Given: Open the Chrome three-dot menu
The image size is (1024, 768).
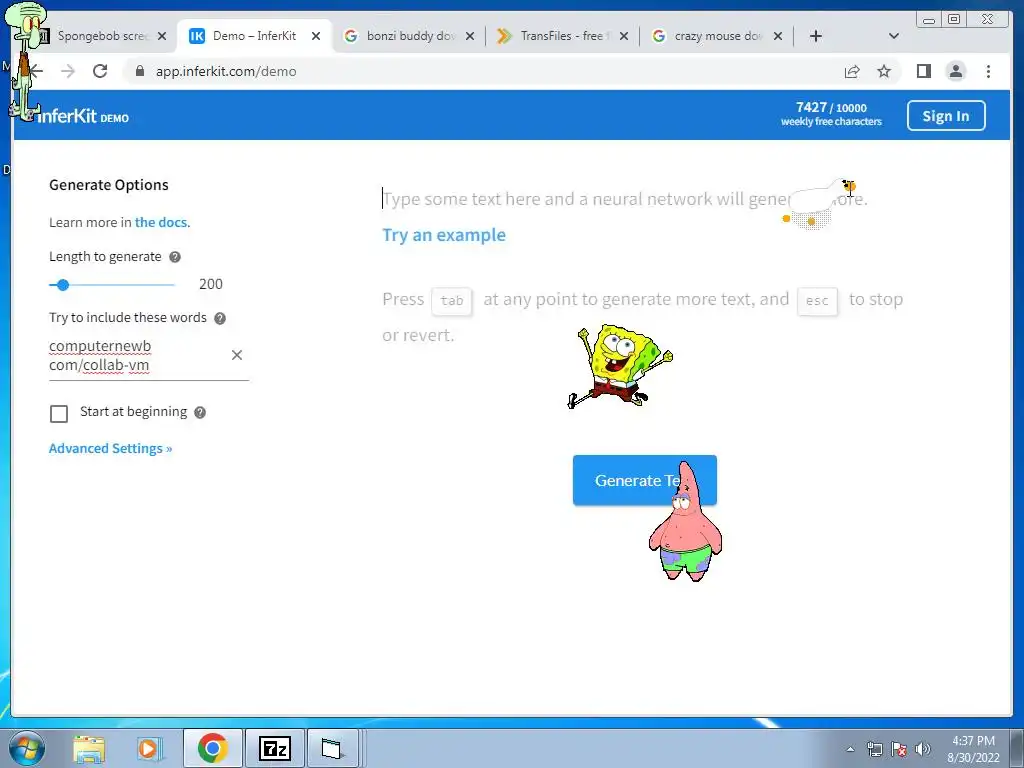Looking at the screenshot, I should tap(989, 71).
